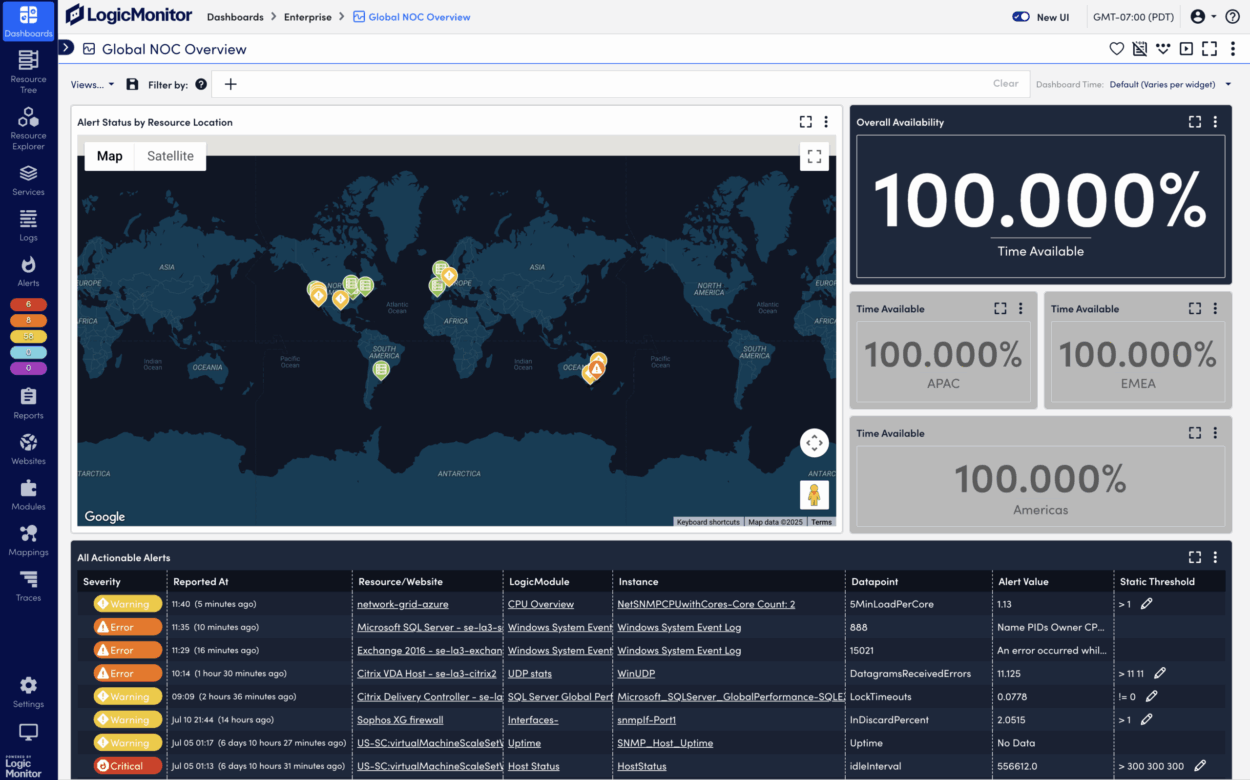
Task: Open the more widgets chevron icon
Action: coord(1163,49)
